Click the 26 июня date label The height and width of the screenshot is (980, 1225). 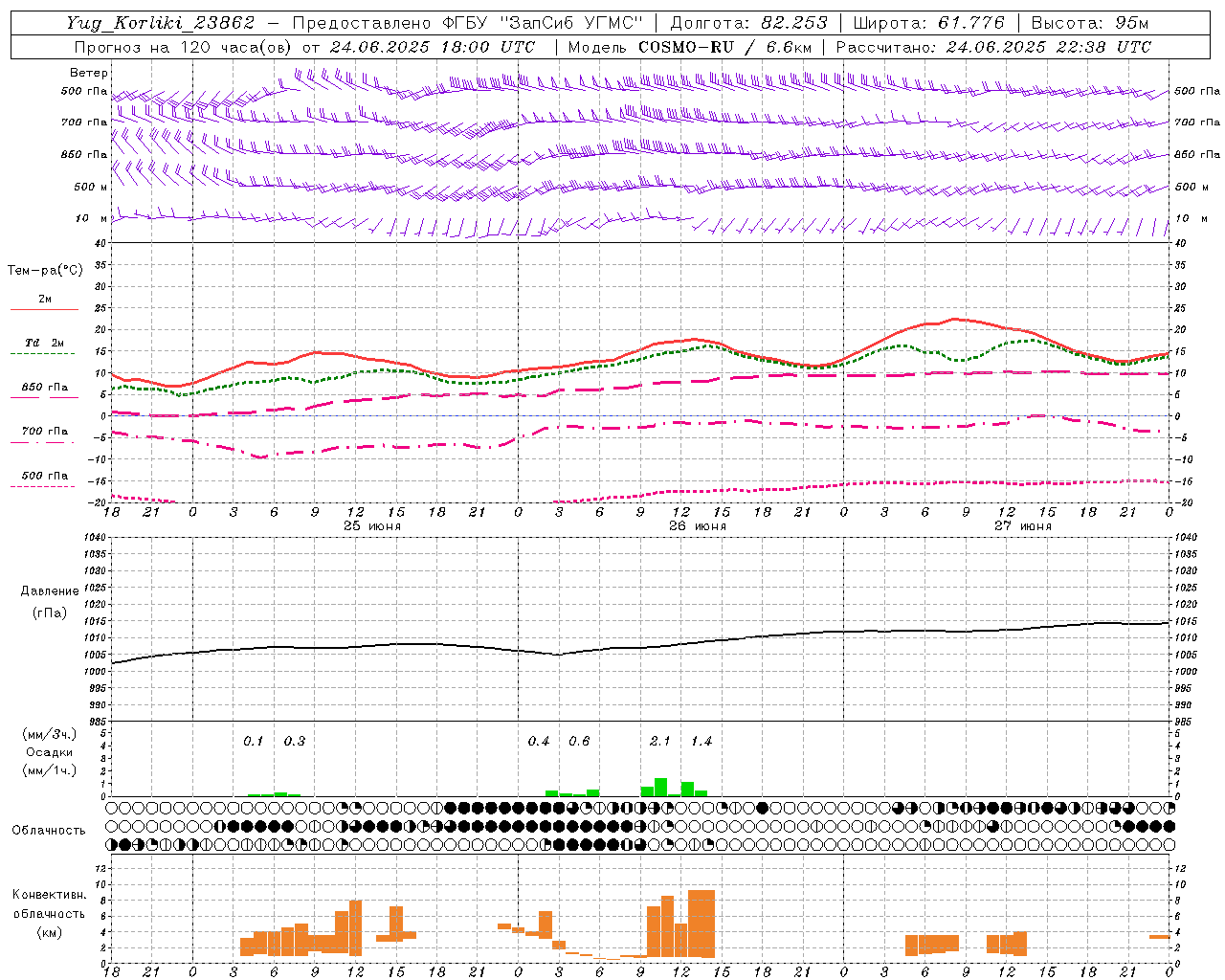pyautogui.click(x=697, y=526)
